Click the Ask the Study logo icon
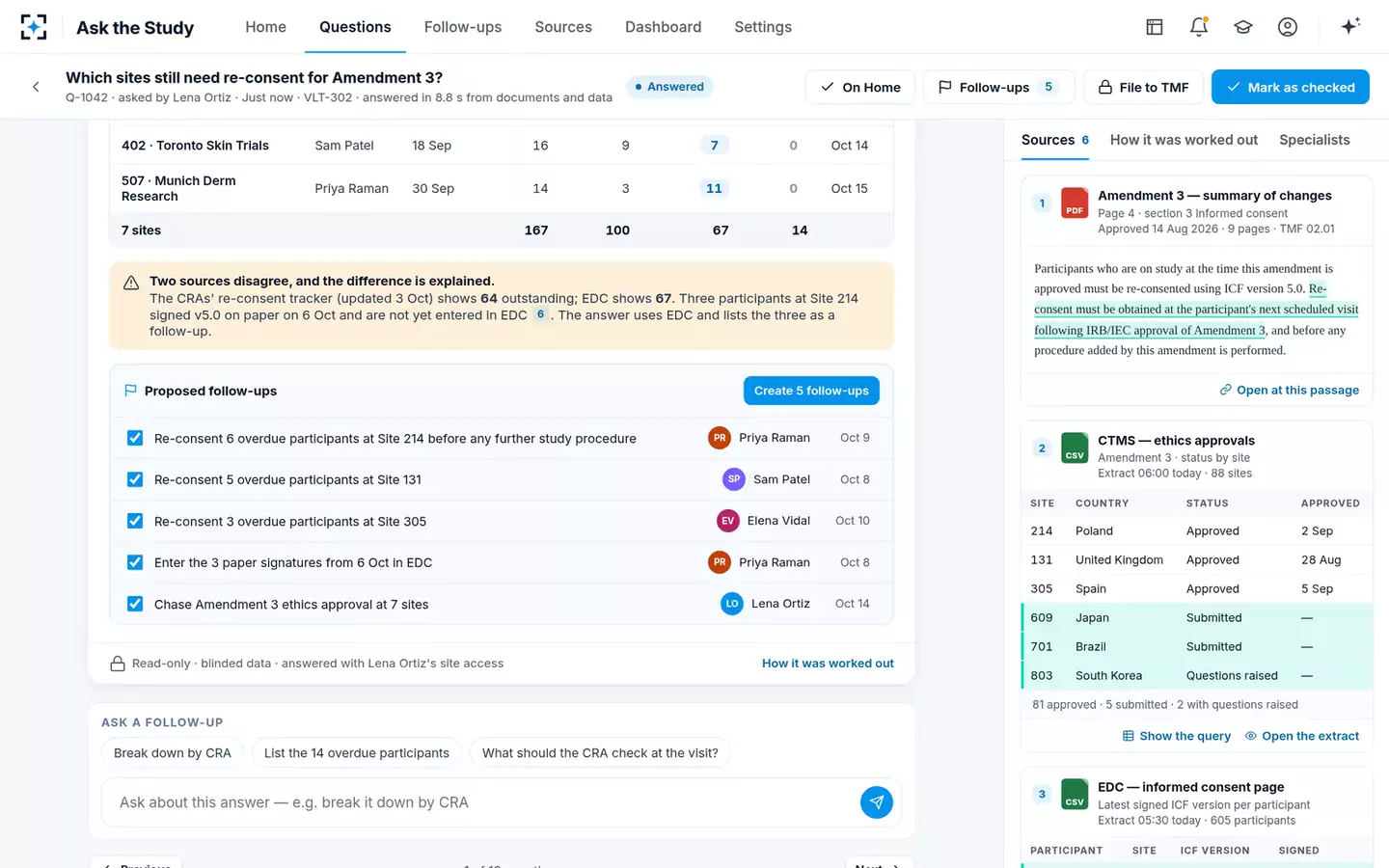The height and width of the screenshot is (868, 1389). 34,27
